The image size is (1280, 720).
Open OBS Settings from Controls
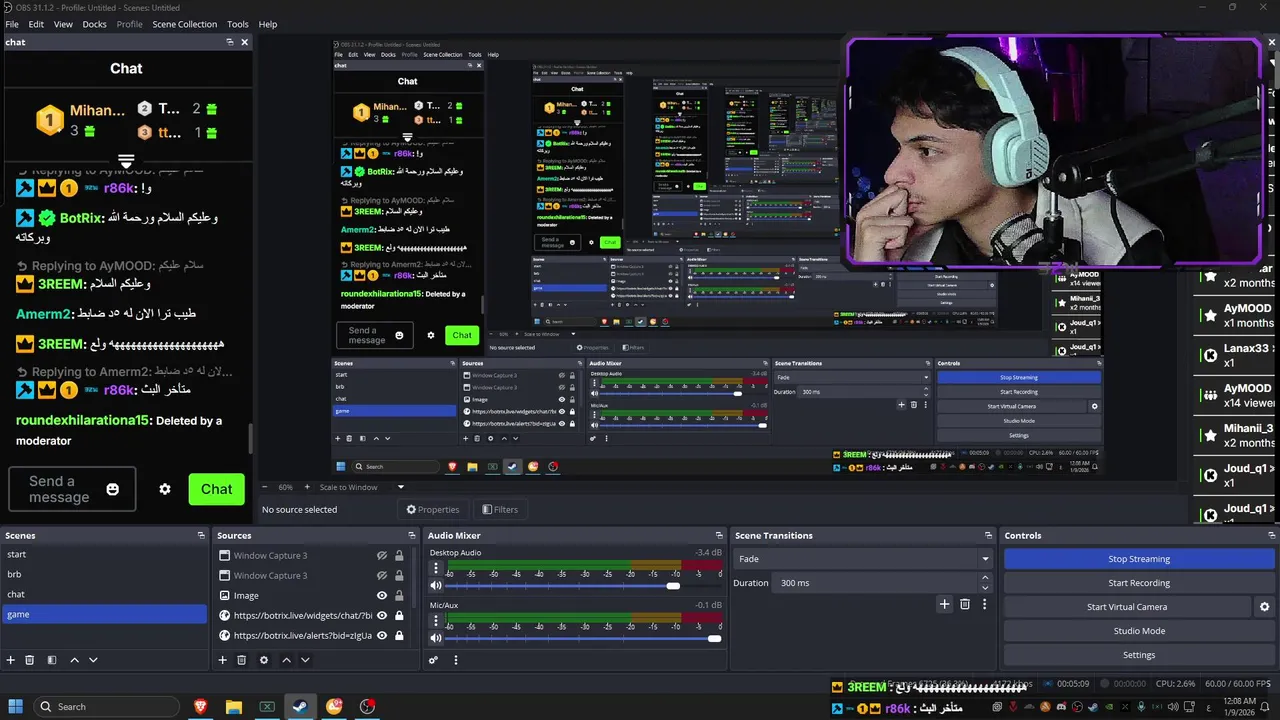click(x=1139, y=655)
